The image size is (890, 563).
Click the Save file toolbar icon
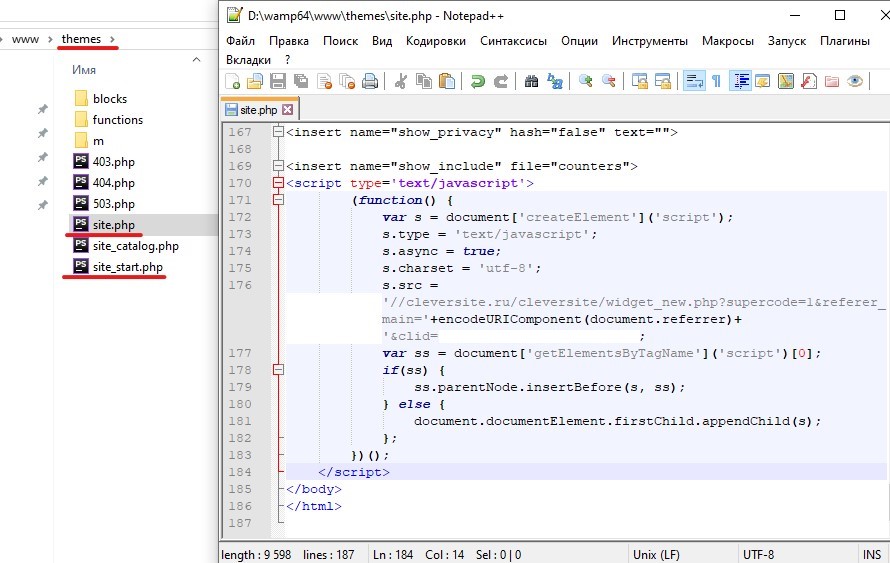[278, 82]
